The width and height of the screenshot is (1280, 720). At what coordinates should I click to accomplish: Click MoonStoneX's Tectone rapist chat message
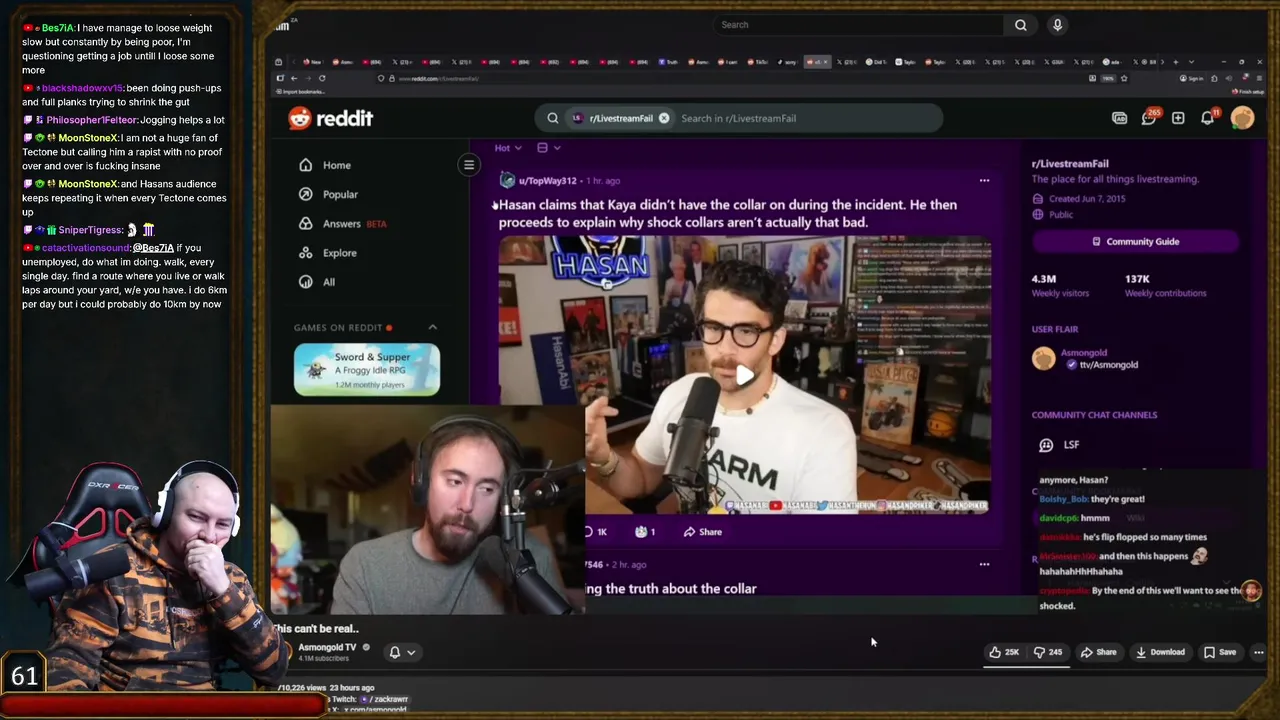[x=124, y=152]
